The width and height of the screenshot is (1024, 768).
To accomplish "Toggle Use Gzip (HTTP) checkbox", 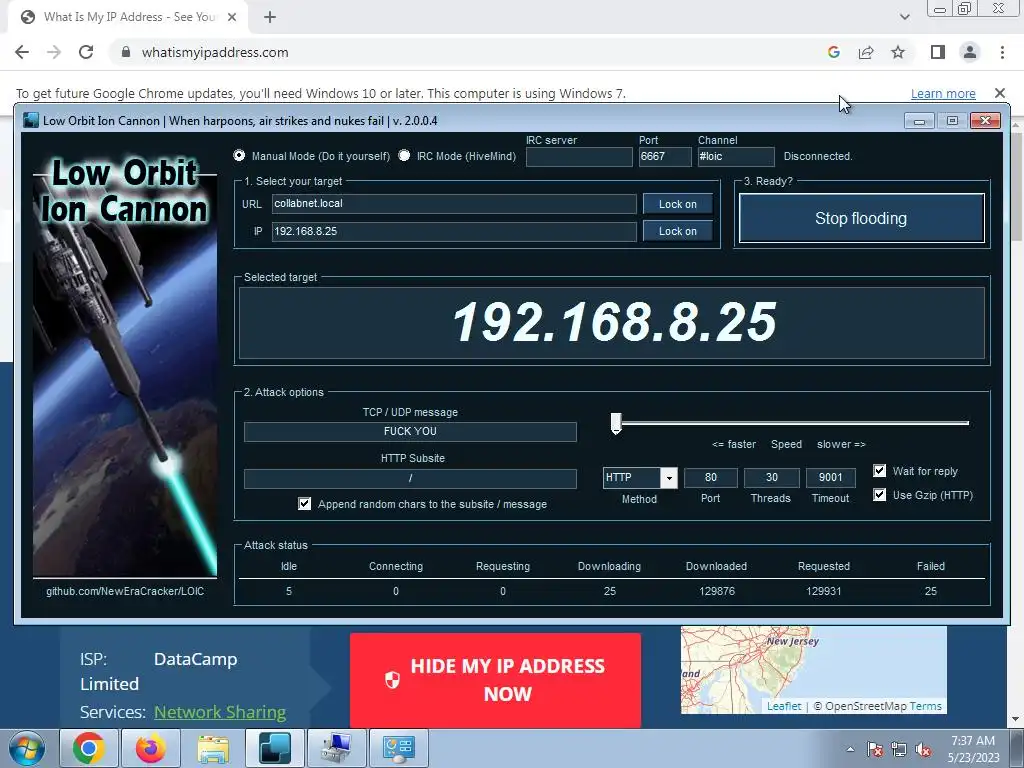I will coord(880,494).
